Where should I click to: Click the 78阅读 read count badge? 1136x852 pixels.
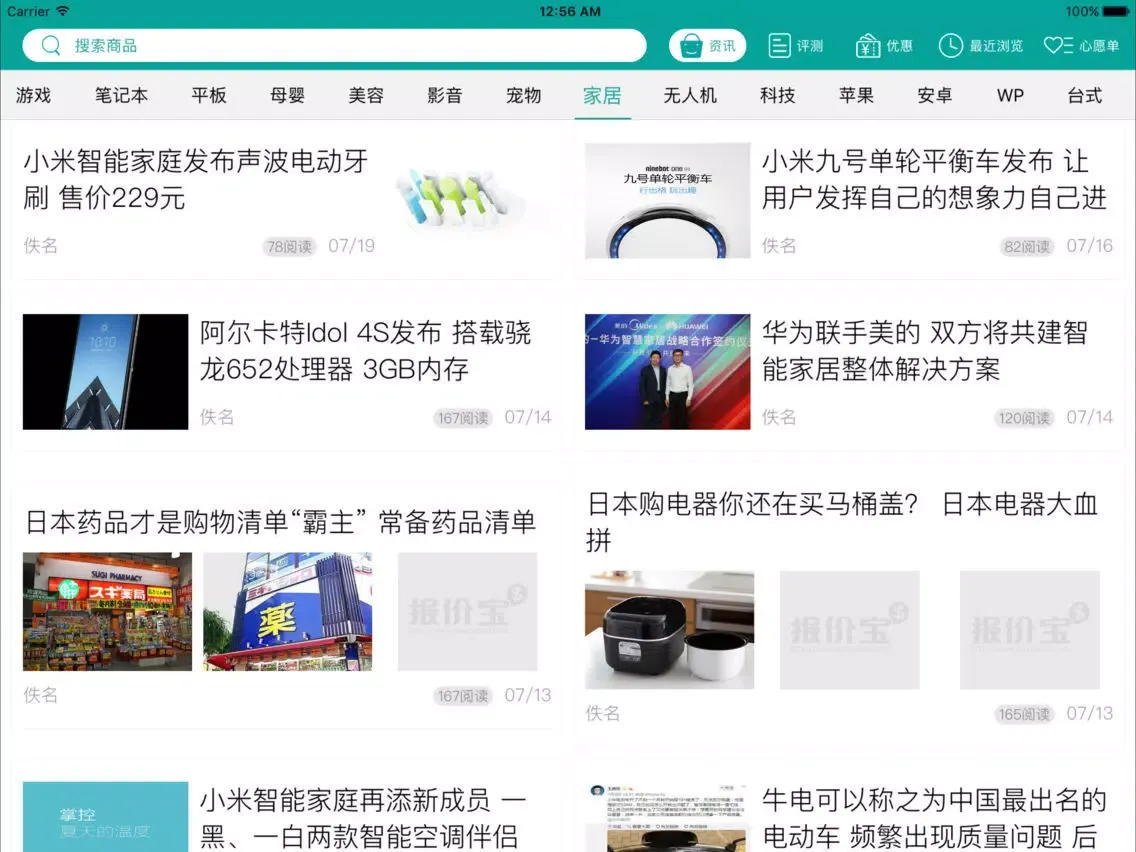tap(289, 247)
